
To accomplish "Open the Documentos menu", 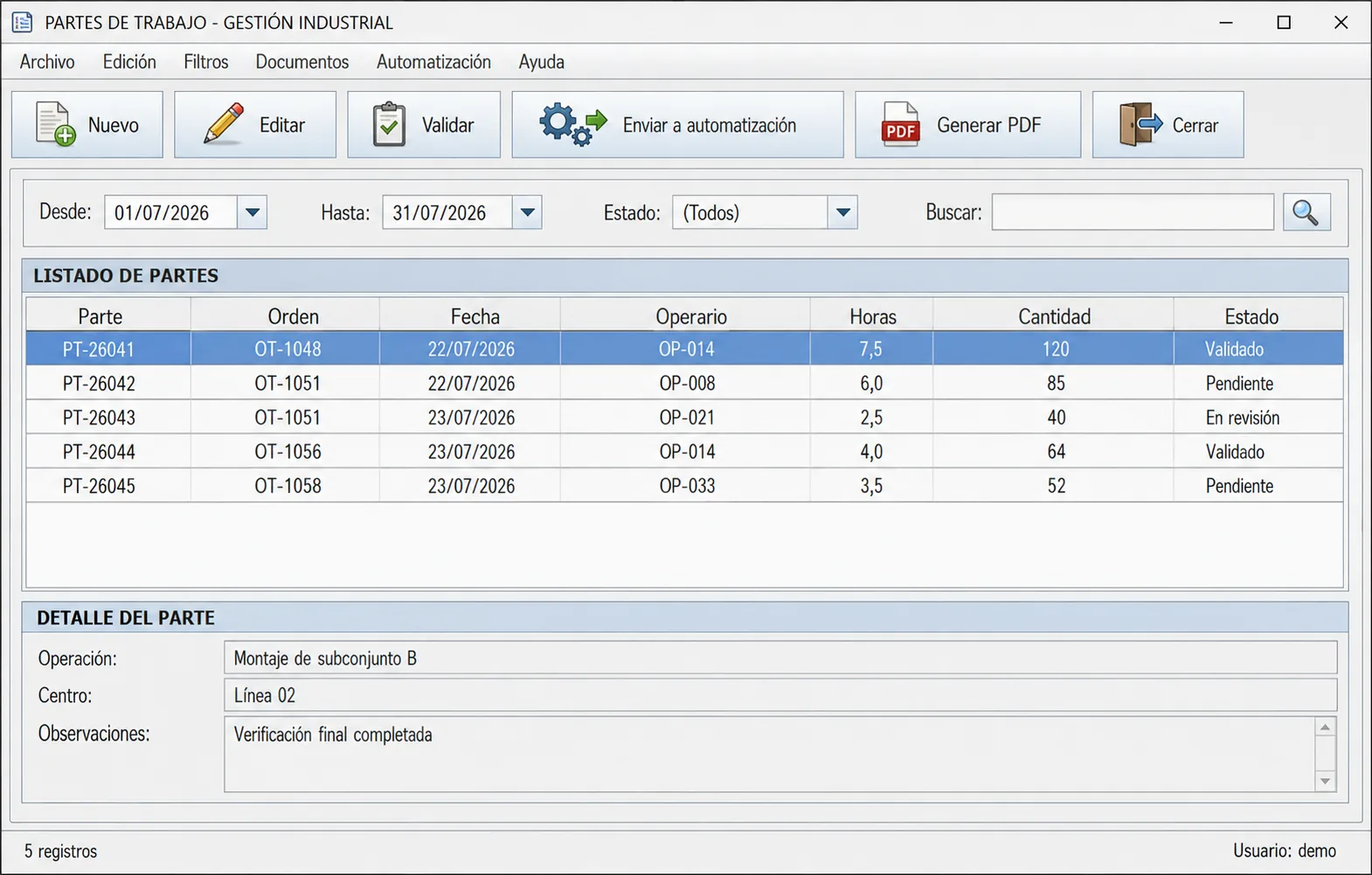I will (x=302, y=62).
